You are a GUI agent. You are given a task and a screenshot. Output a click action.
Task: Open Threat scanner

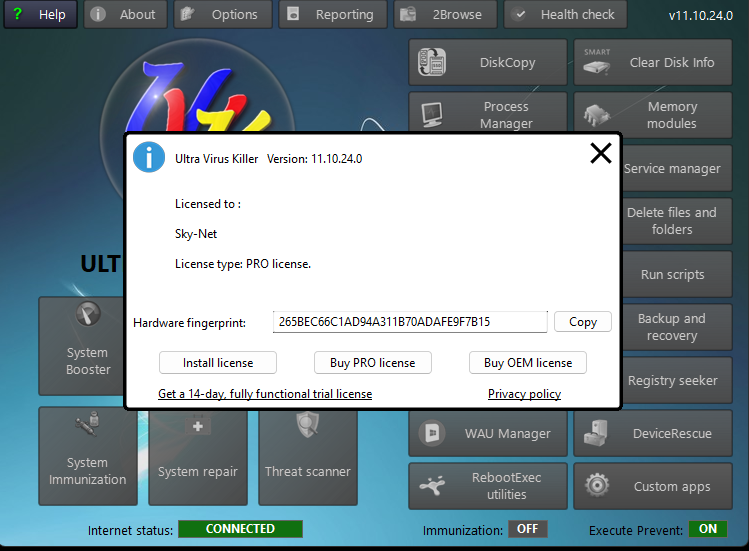tap(308, 458)
